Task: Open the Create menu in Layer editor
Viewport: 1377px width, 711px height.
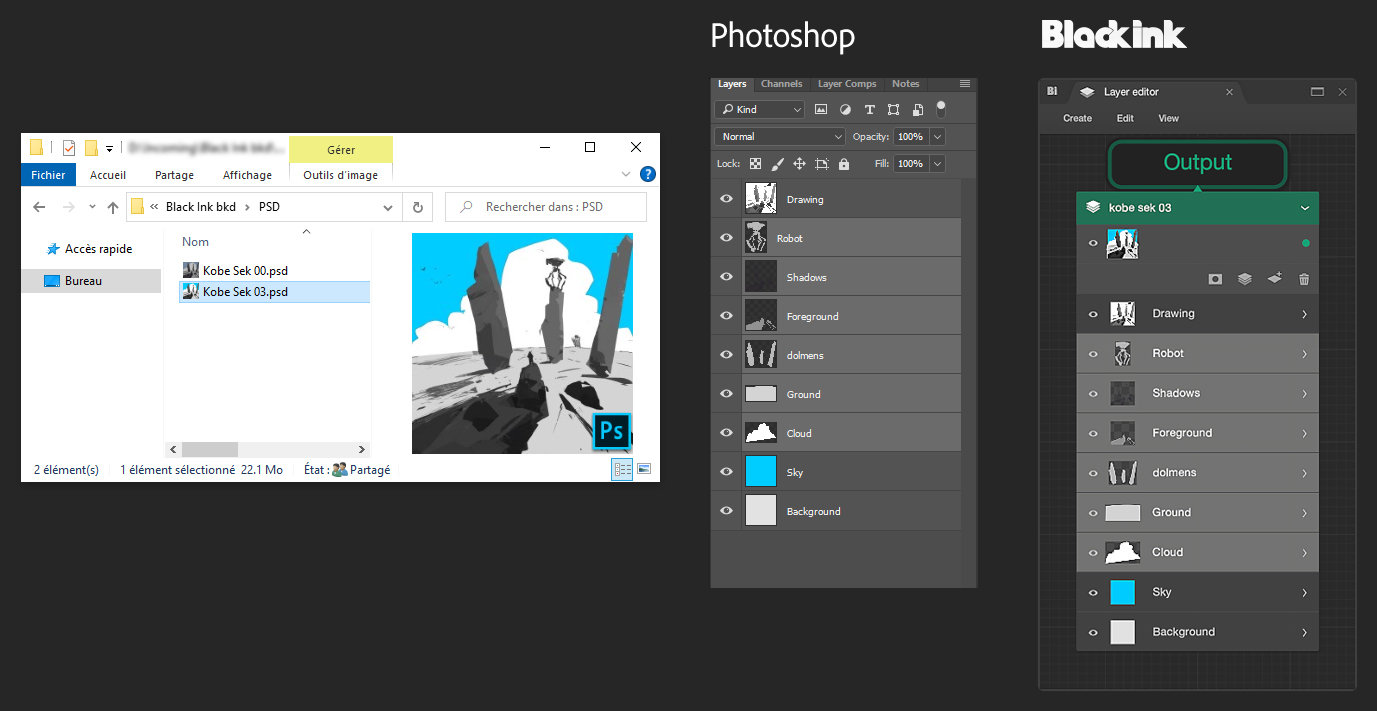Action: (1077, 118)
